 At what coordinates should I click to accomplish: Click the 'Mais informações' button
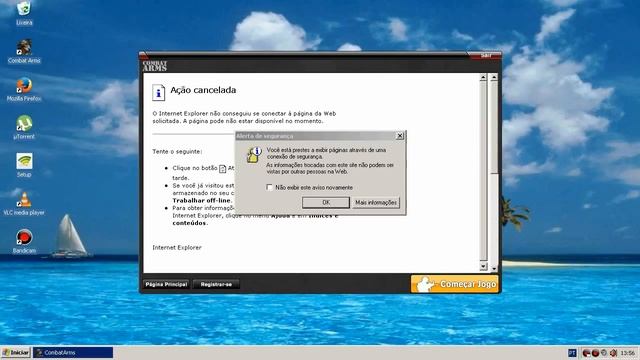pyautogui.click(x=376, y=202)
